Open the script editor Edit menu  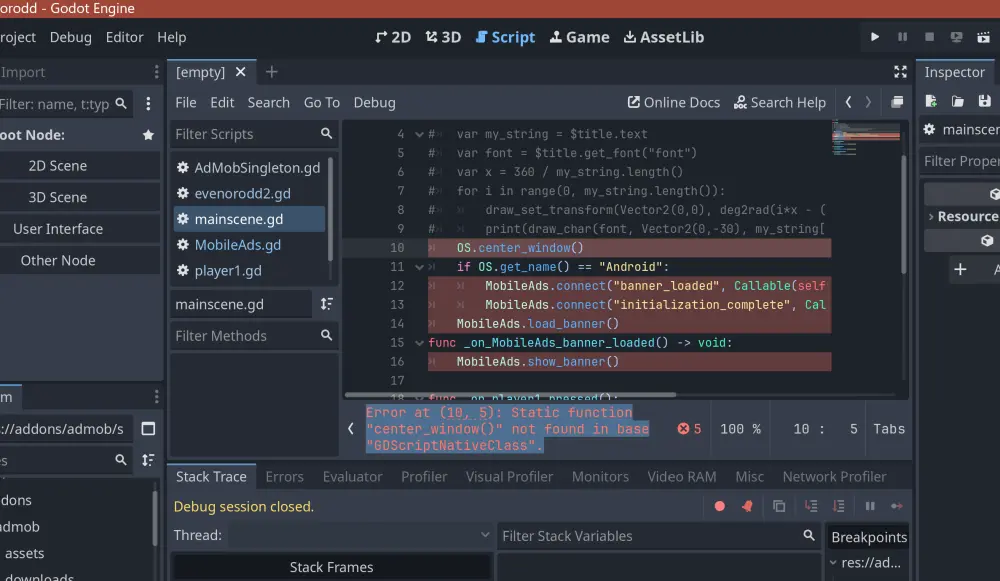(222, 103)
